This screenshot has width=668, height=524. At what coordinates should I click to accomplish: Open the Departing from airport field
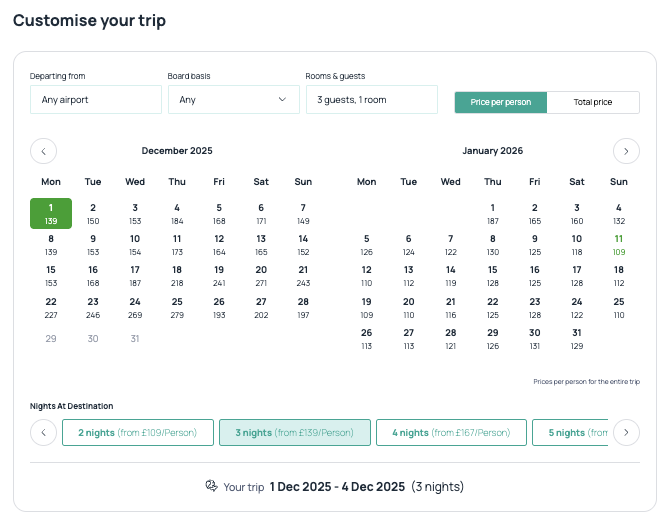96,100
